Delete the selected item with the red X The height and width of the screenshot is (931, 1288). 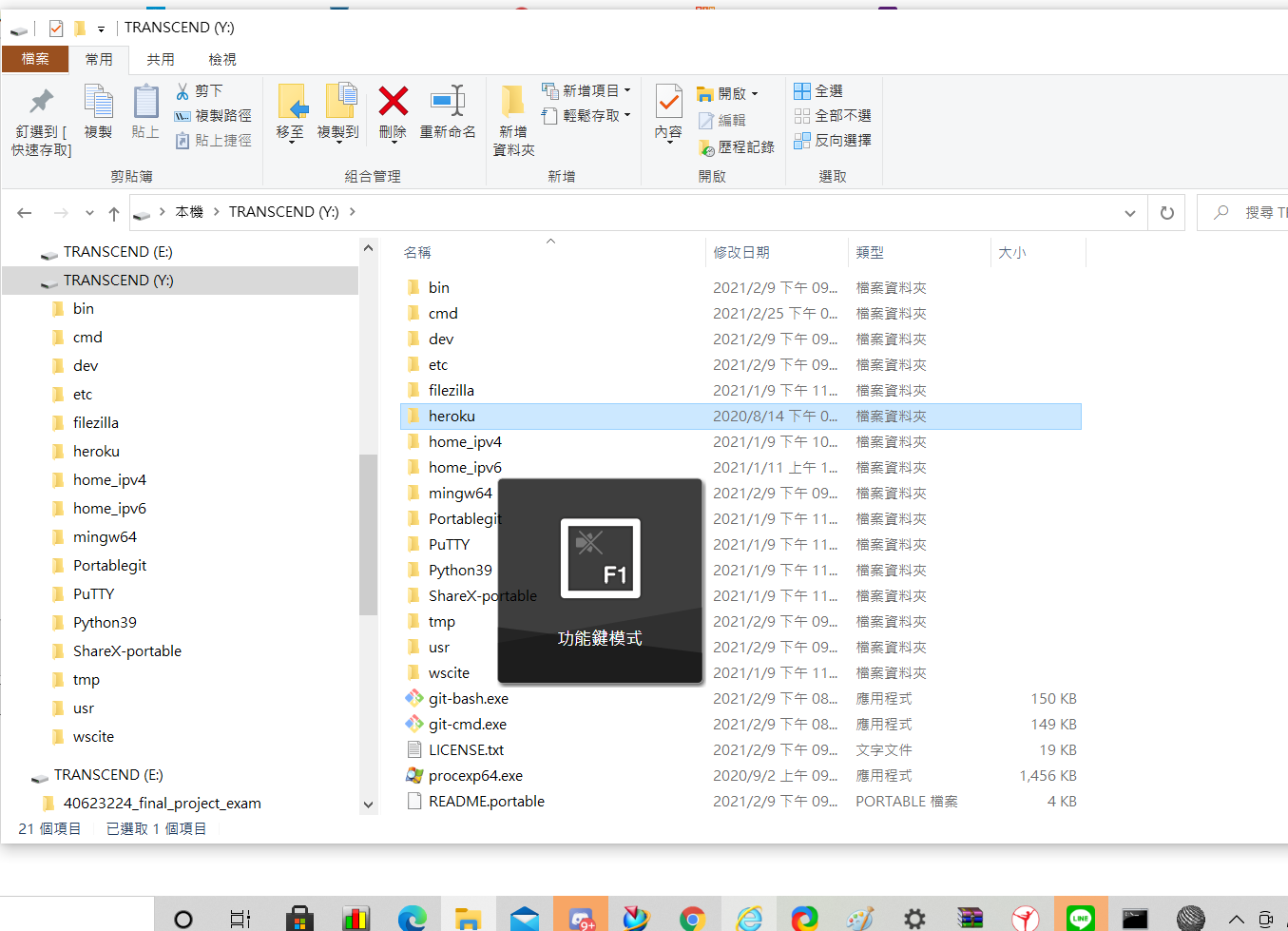(x=393, y=112)
